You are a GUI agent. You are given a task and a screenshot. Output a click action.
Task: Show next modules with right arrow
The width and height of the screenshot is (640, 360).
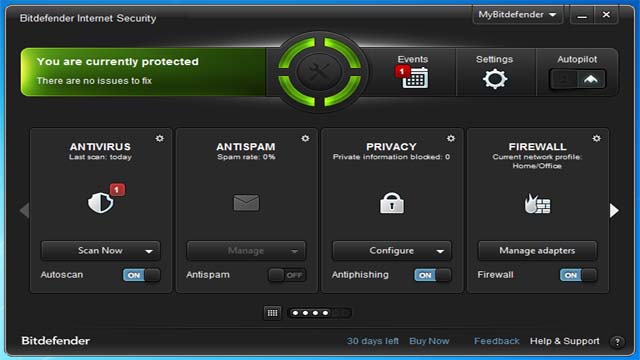pyautogui.click(x=614, y=210)
